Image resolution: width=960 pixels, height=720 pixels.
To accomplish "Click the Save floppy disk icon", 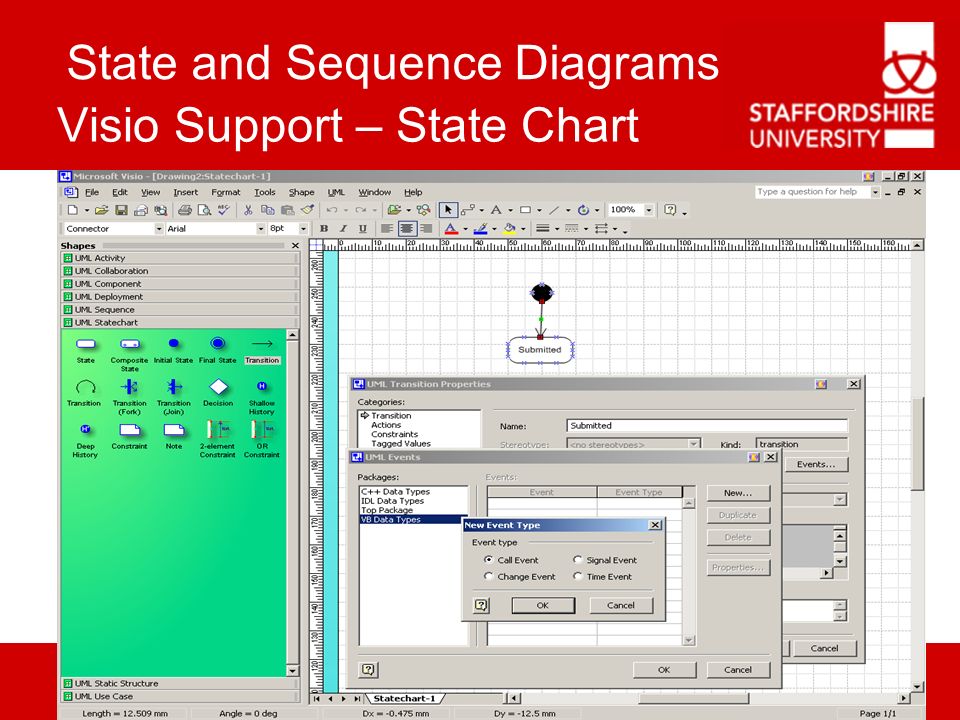I will click(x=121, y=210).
